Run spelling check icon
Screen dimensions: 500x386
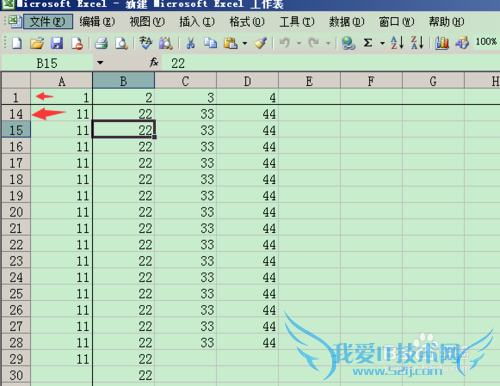point(146,43)
